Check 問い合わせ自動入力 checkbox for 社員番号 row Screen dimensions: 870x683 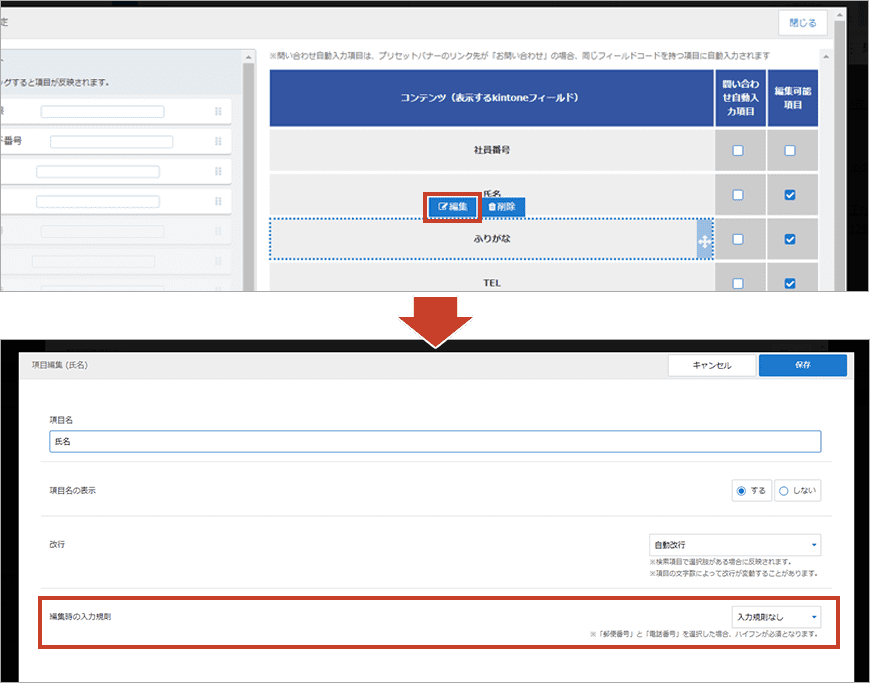coord(738,151)
